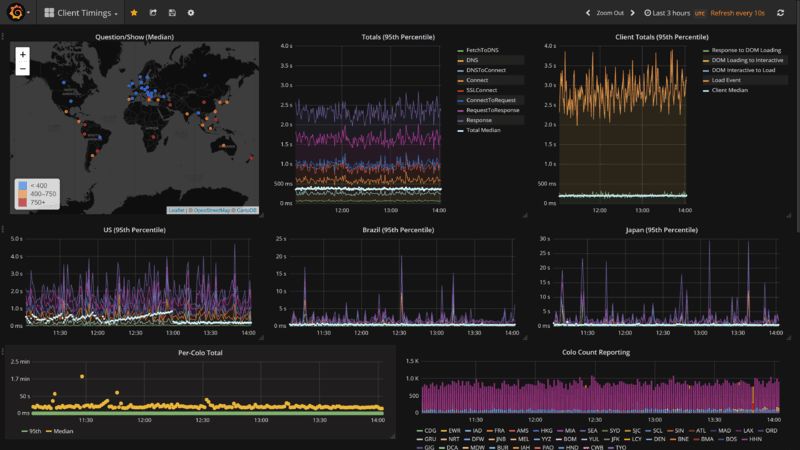Save the dashboard with the disk icon
This screenshot has width=800, height=450.
pos(172,13)
